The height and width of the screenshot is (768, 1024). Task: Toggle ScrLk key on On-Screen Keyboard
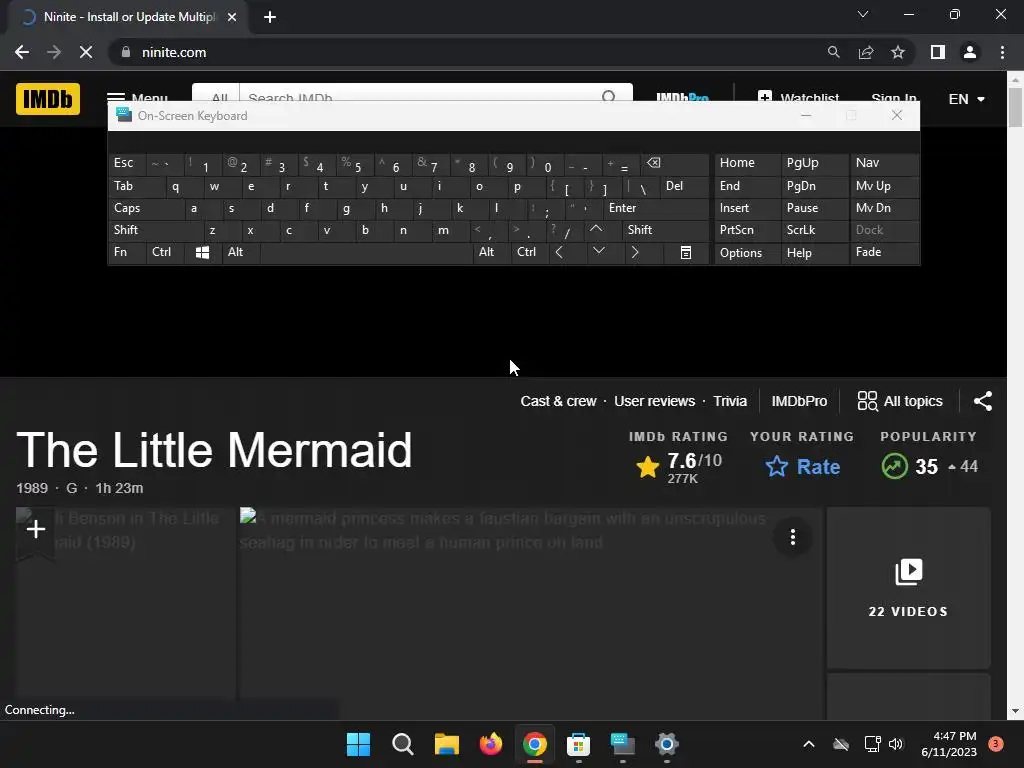814,230
